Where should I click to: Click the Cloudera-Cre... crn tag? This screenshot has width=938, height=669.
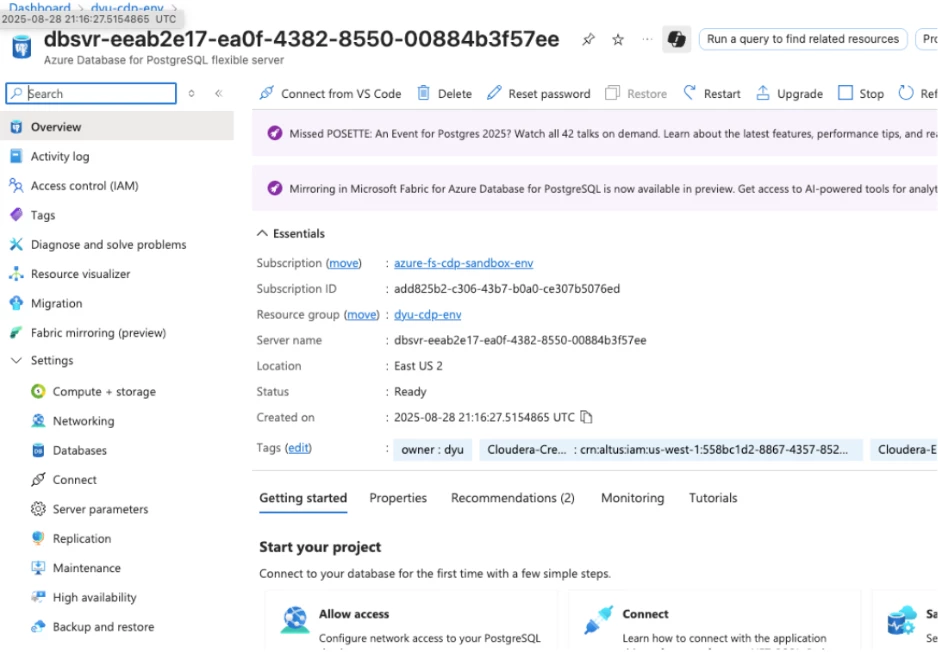coord(671,450)
